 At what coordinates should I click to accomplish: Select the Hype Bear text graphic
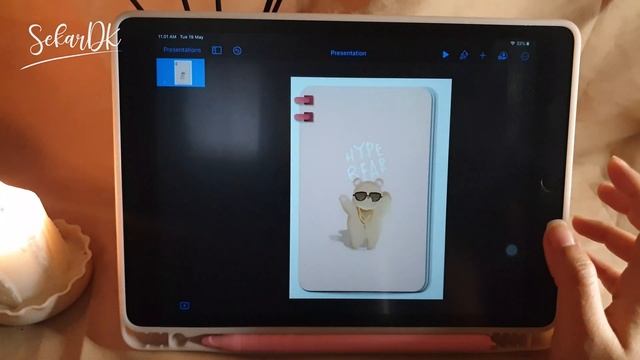(x=366, y=160)
